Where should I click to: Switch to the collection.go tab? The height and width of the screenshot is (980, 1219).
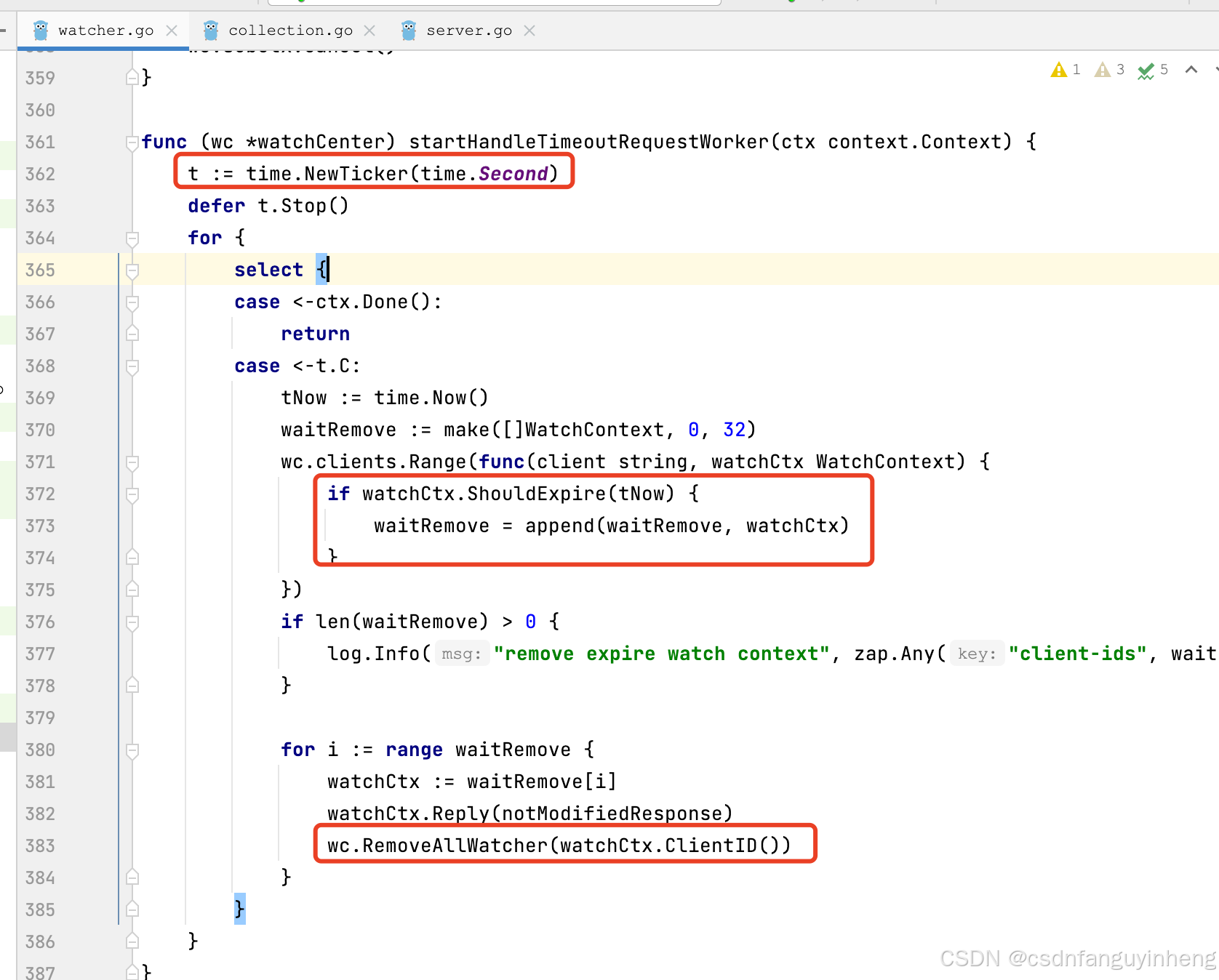click(x=290, y=31)
